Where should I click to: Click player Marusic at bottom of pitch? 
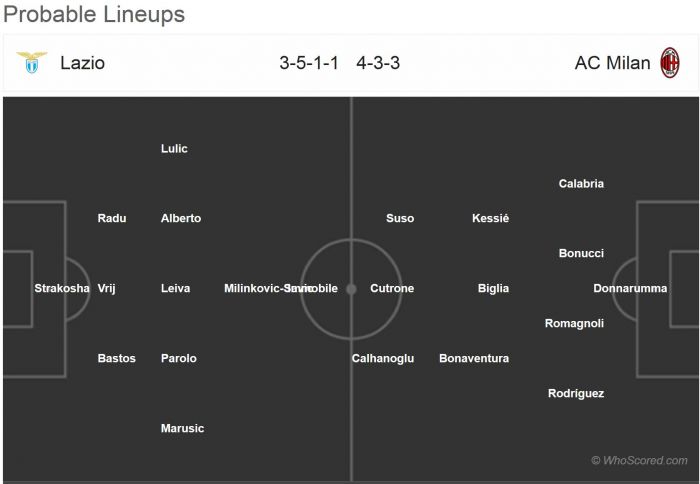tap(182, 428)
